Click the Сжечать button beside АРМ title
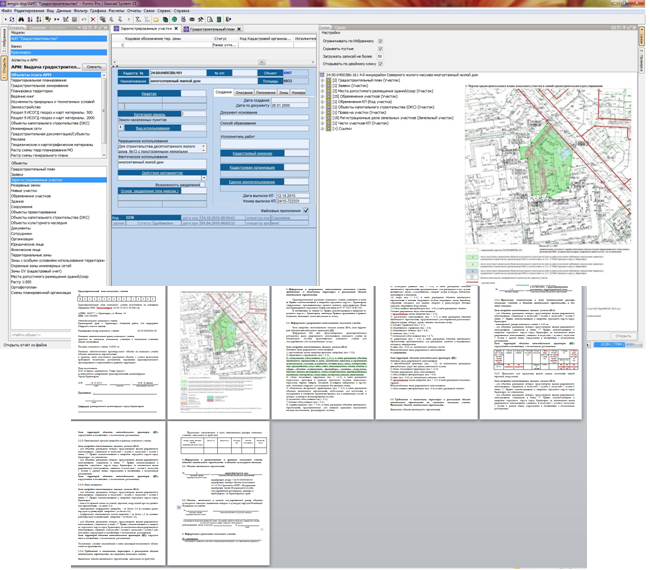Viewport: 650px width, 570px height. point(94,67)
